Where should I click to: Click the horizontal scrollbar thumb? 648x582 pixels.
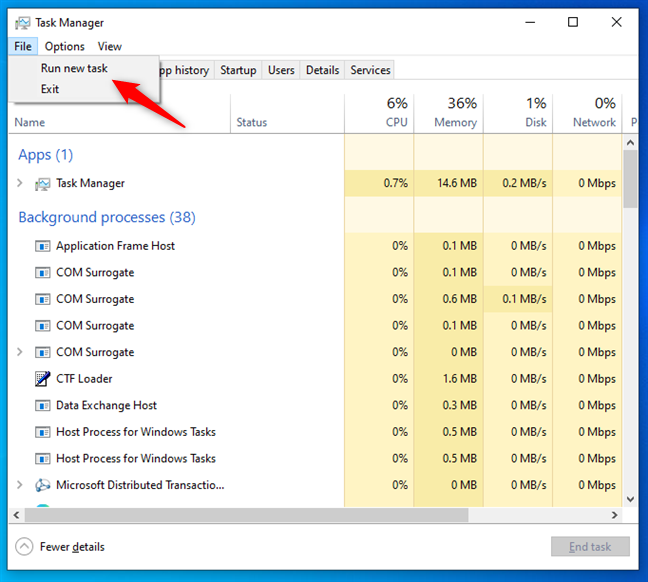(x=246, y=515)
